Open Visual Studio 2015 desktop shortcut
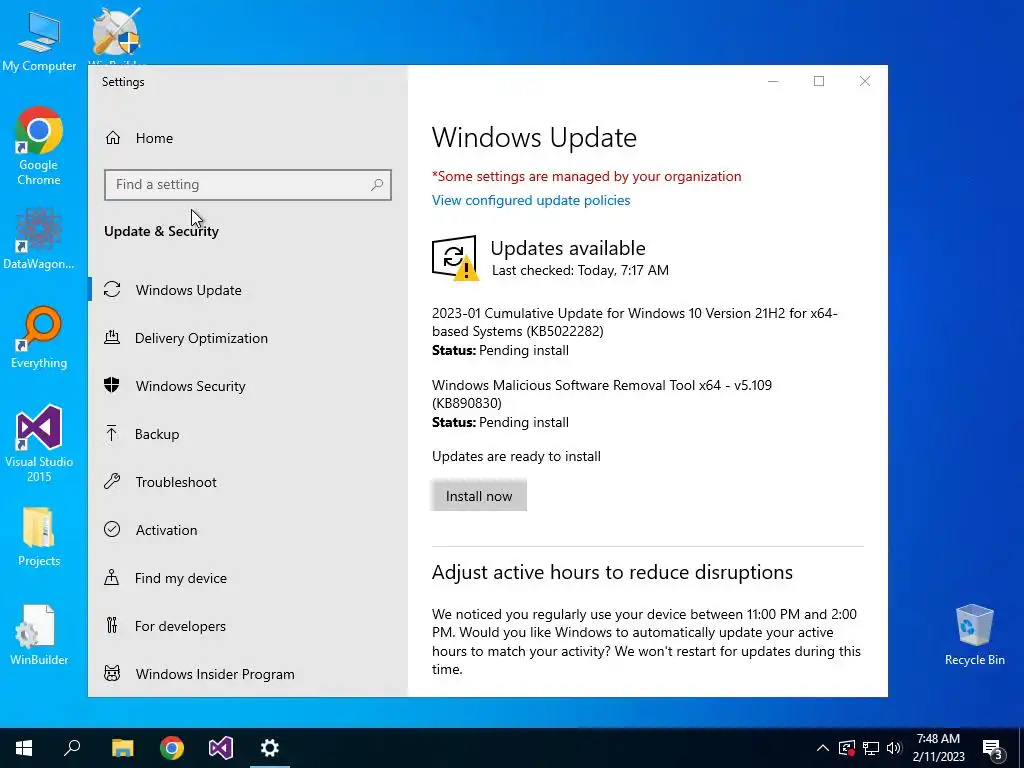Image resolution: width=1024 pixels, height=768 pixels. click(x=39, y=444)
